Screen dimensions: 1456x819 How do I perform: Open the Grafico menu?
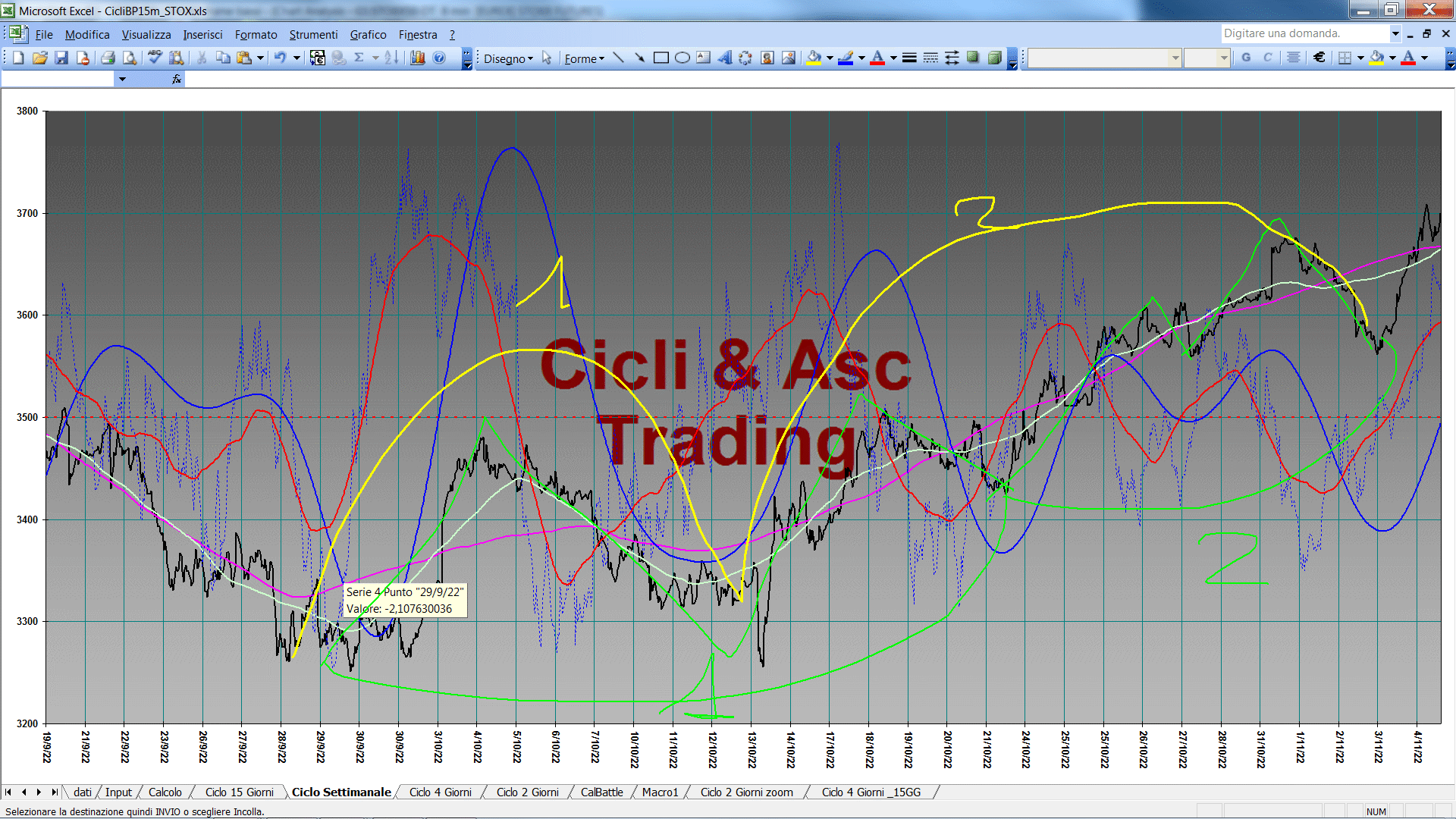pos(368,35)
